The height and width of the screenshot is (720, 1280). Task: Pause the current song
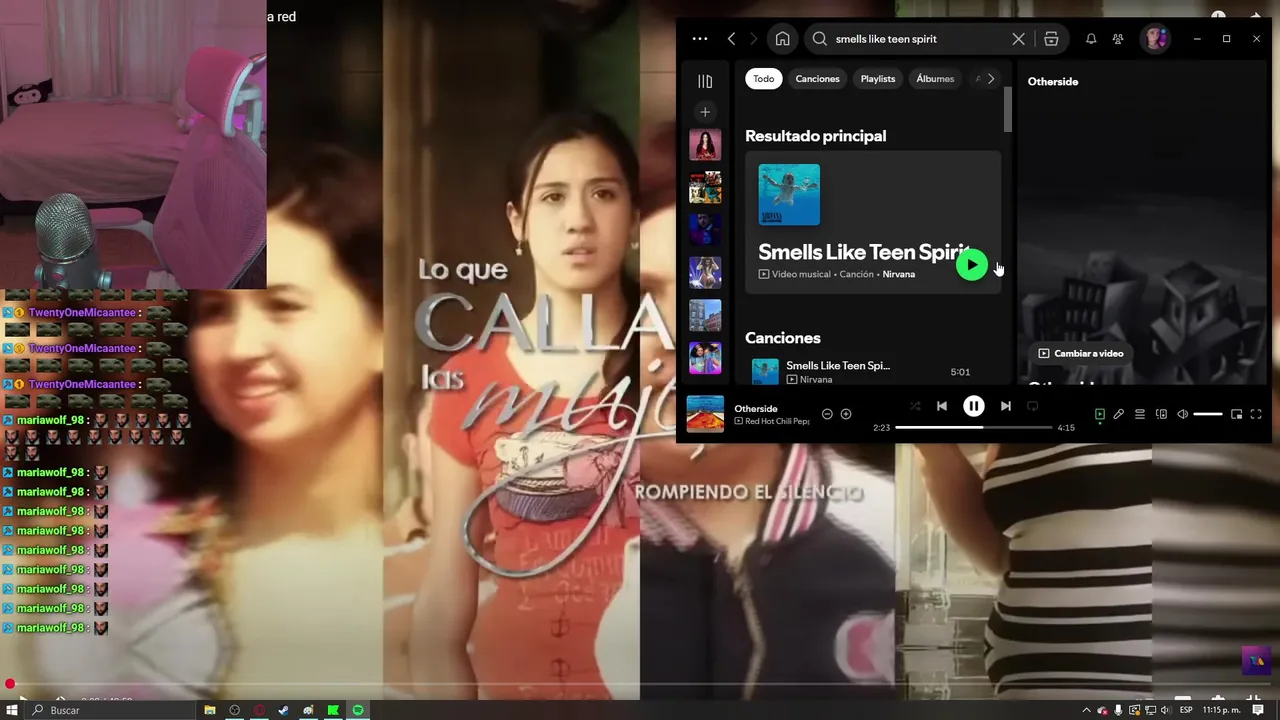click(x=974, y=406)
